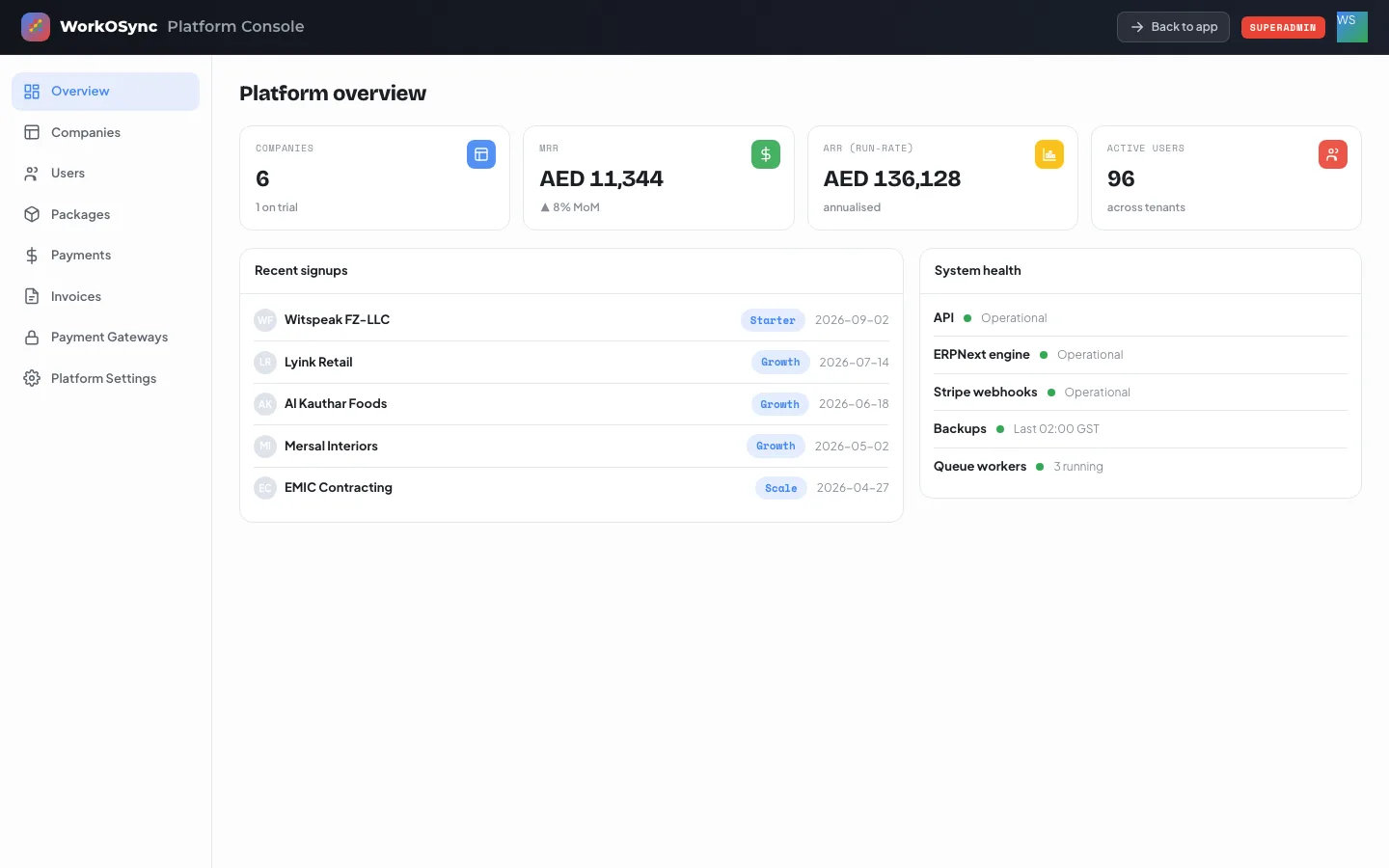Open the Lyink Retail signup row
The image size is (1389, 868).
571,363
